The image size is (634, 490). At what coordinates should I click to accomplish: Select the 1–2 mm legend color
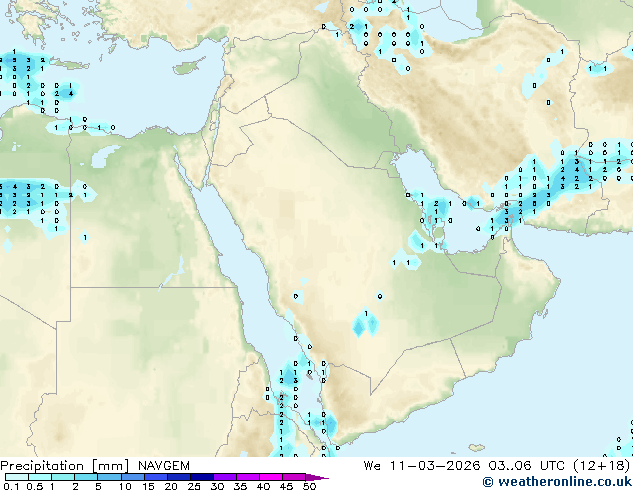click(63, 477)
